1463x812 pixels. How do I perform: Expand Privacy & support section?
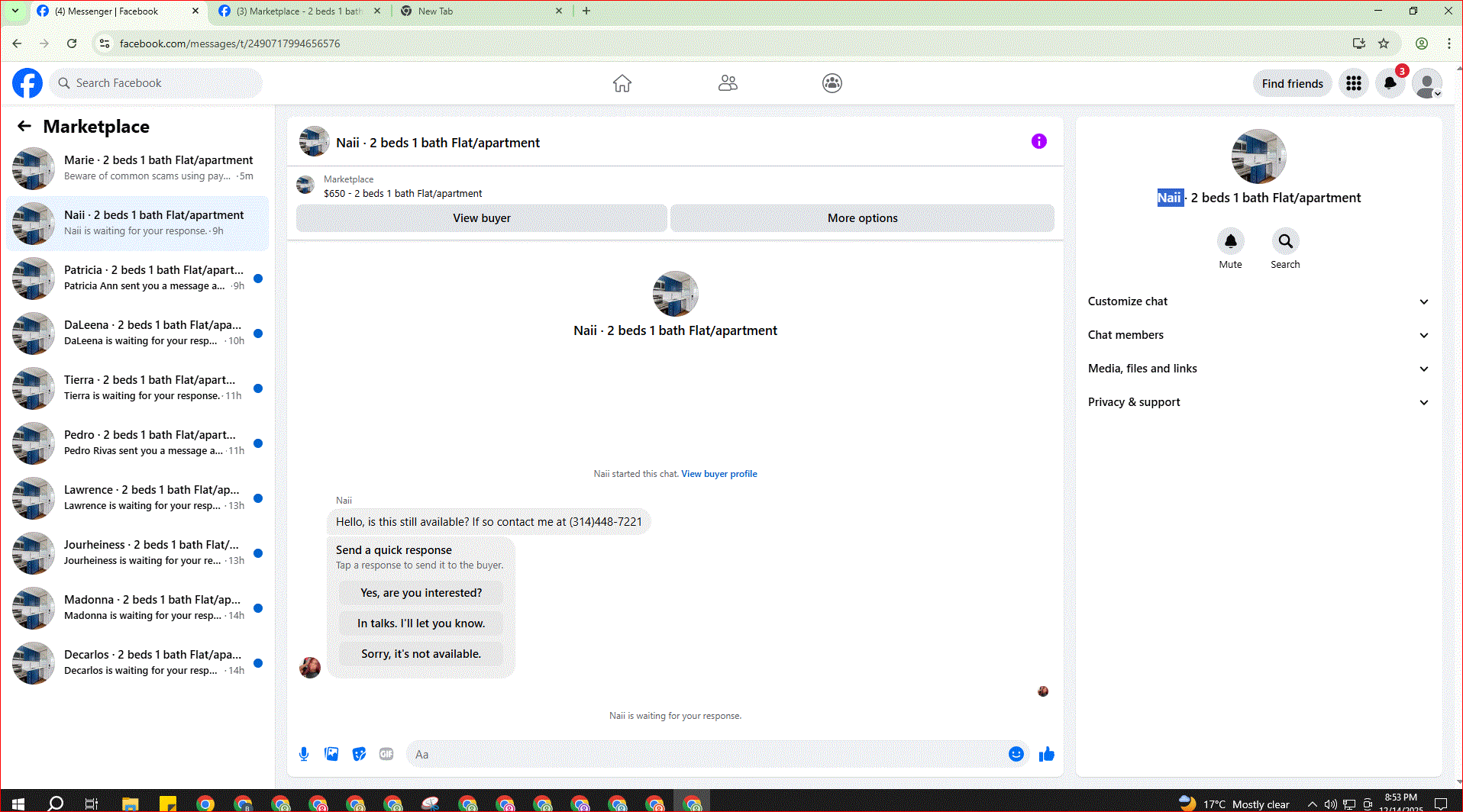pyautogui.click(x=1258, y=402)
